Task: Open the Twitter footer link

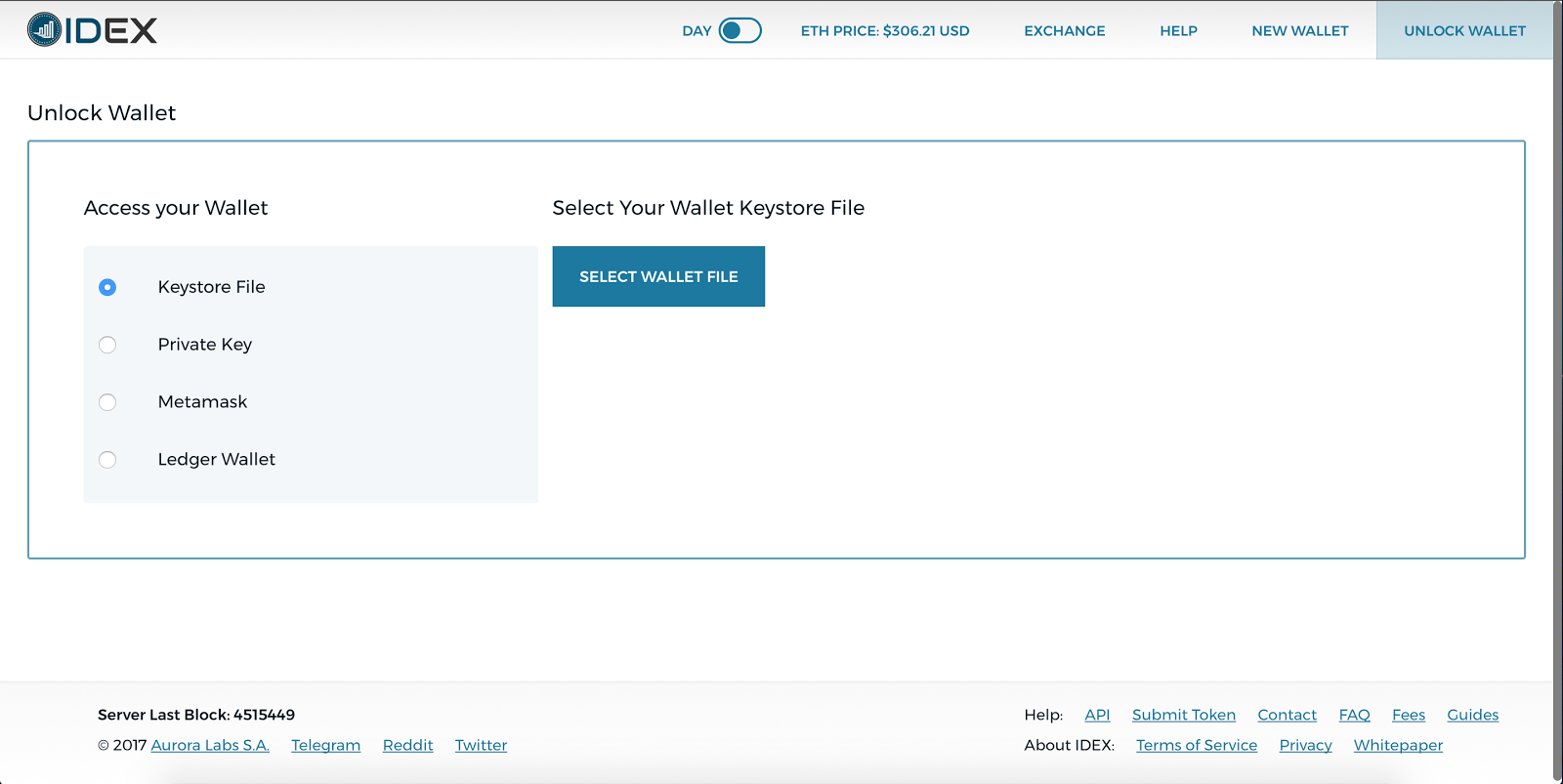Action: point(481,745)
